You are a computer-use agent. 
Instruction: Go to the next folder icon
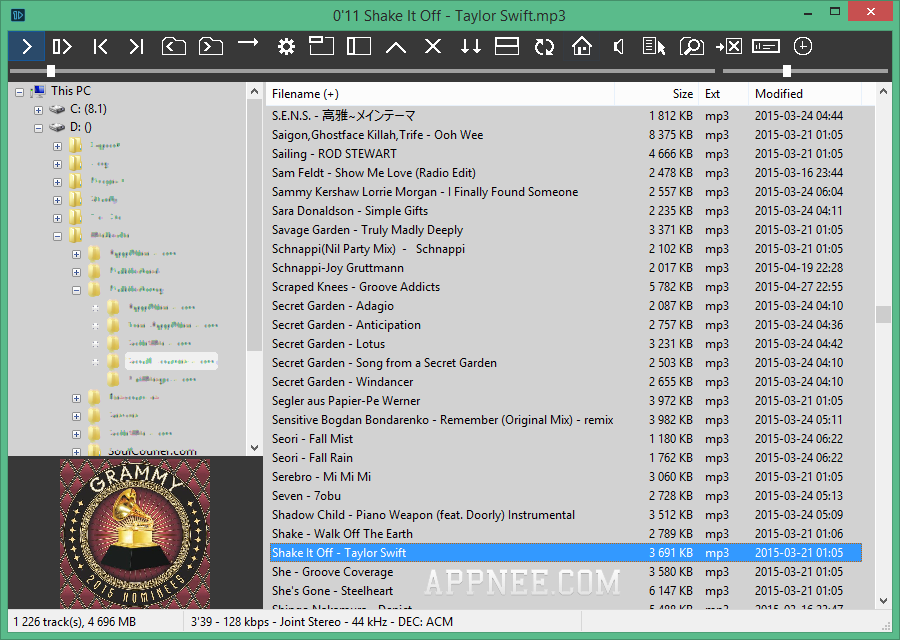pyautogui.click(x=211, y=46)
